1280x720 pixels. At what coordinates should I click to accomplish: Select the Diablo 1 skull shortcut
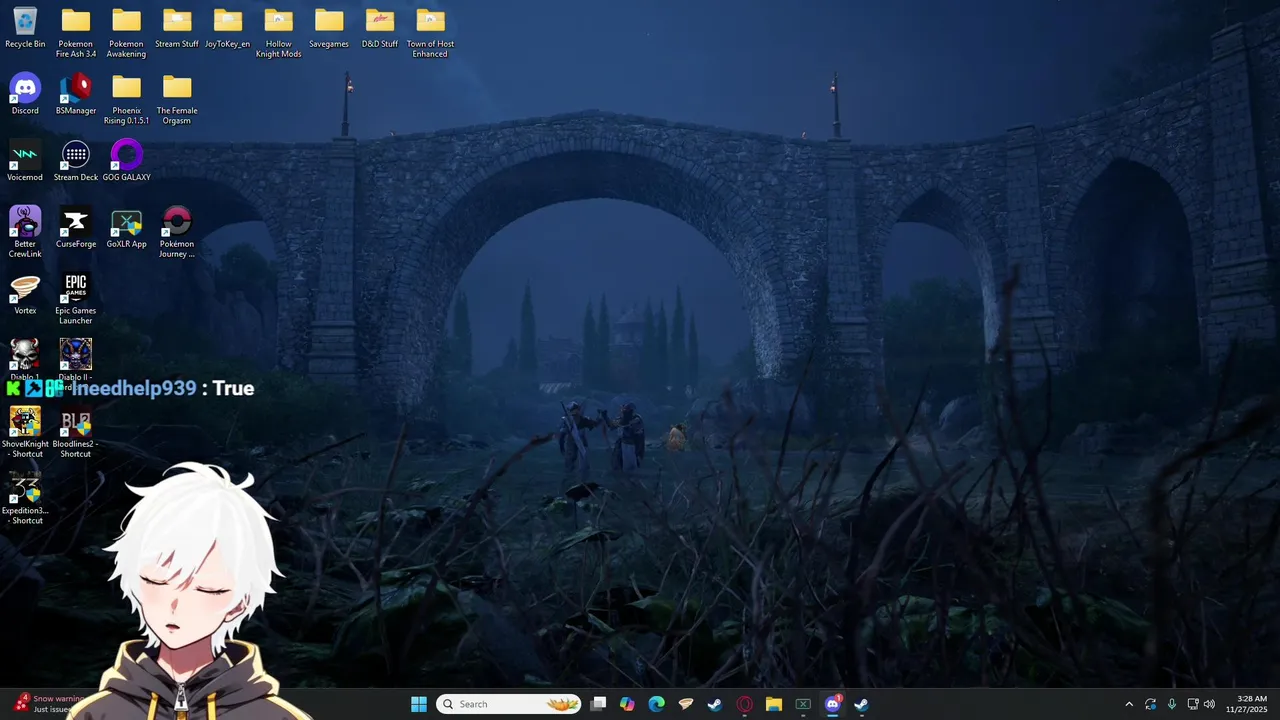tap(25, 356)
